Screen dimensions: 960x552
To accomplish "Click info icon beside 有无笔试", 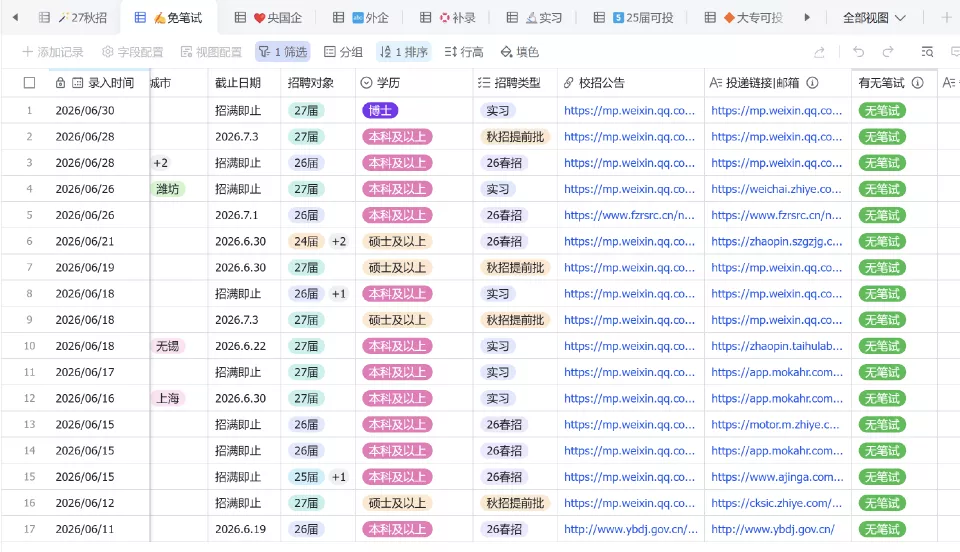I will [917, 83].
